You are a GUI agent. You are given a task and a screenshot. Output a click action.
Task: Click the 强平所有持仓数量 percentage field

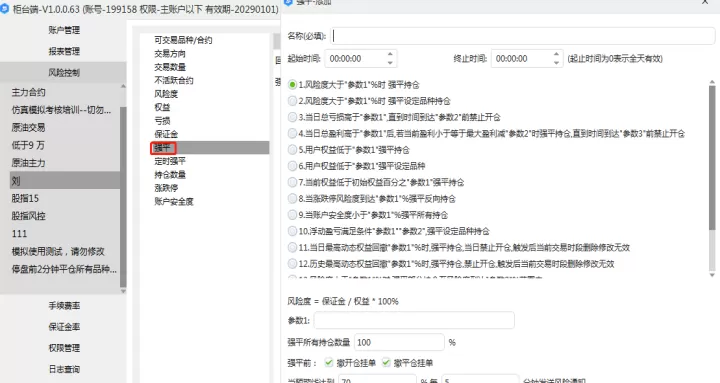click(399, 343)
